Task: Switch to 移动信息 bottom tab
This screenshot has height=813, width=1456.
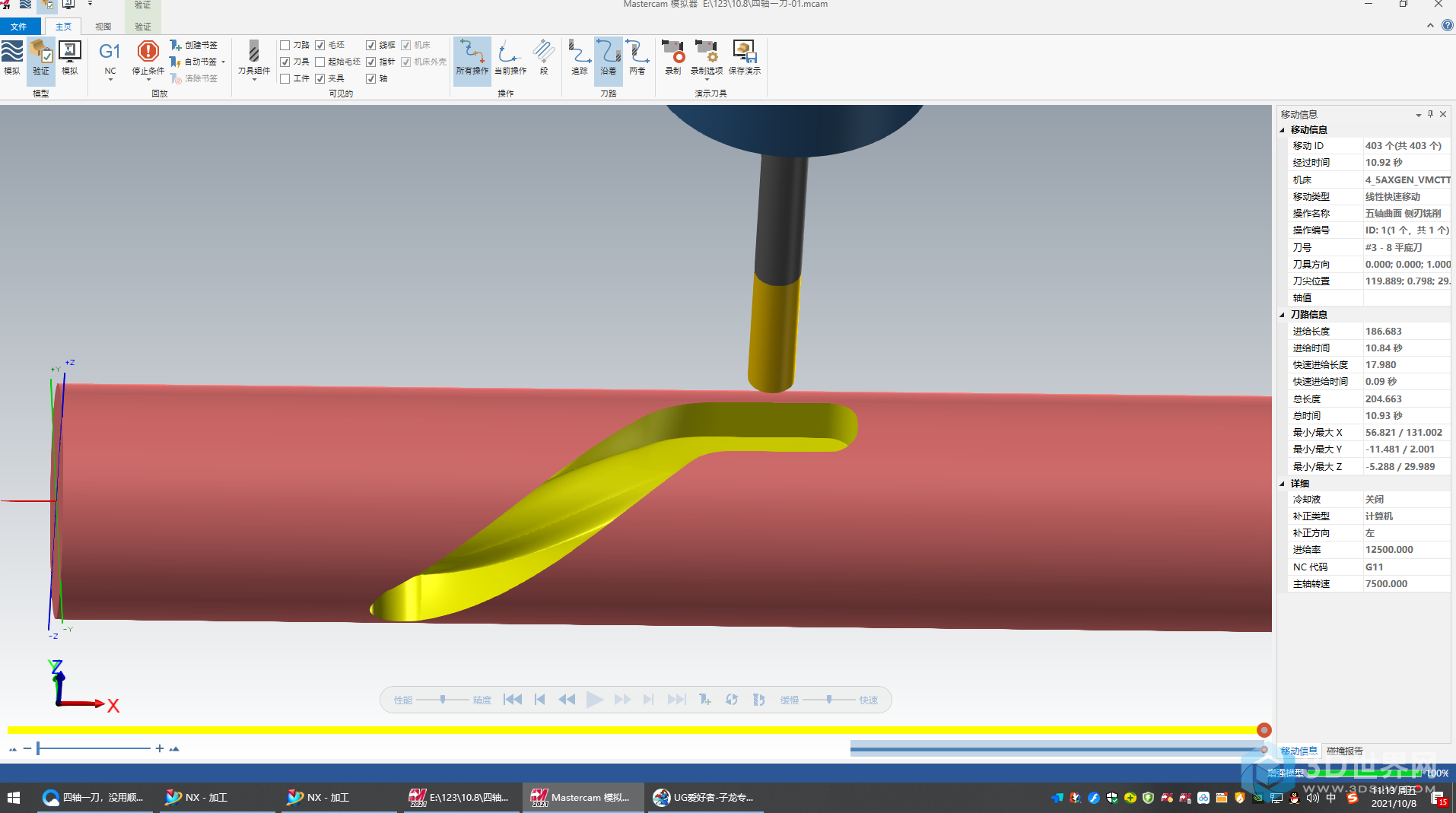Action: click(1299, 751)
